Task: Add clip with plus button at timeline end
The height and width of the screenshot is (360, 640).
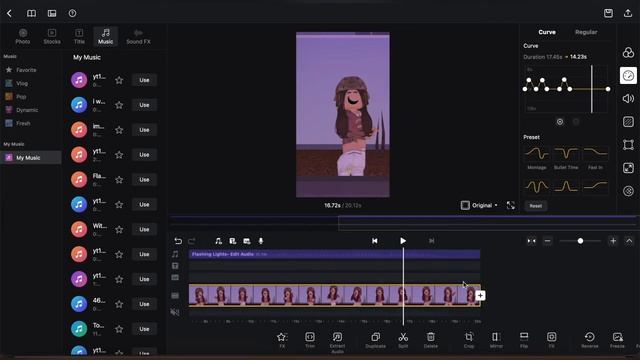Action: click(x=480, y=296)
